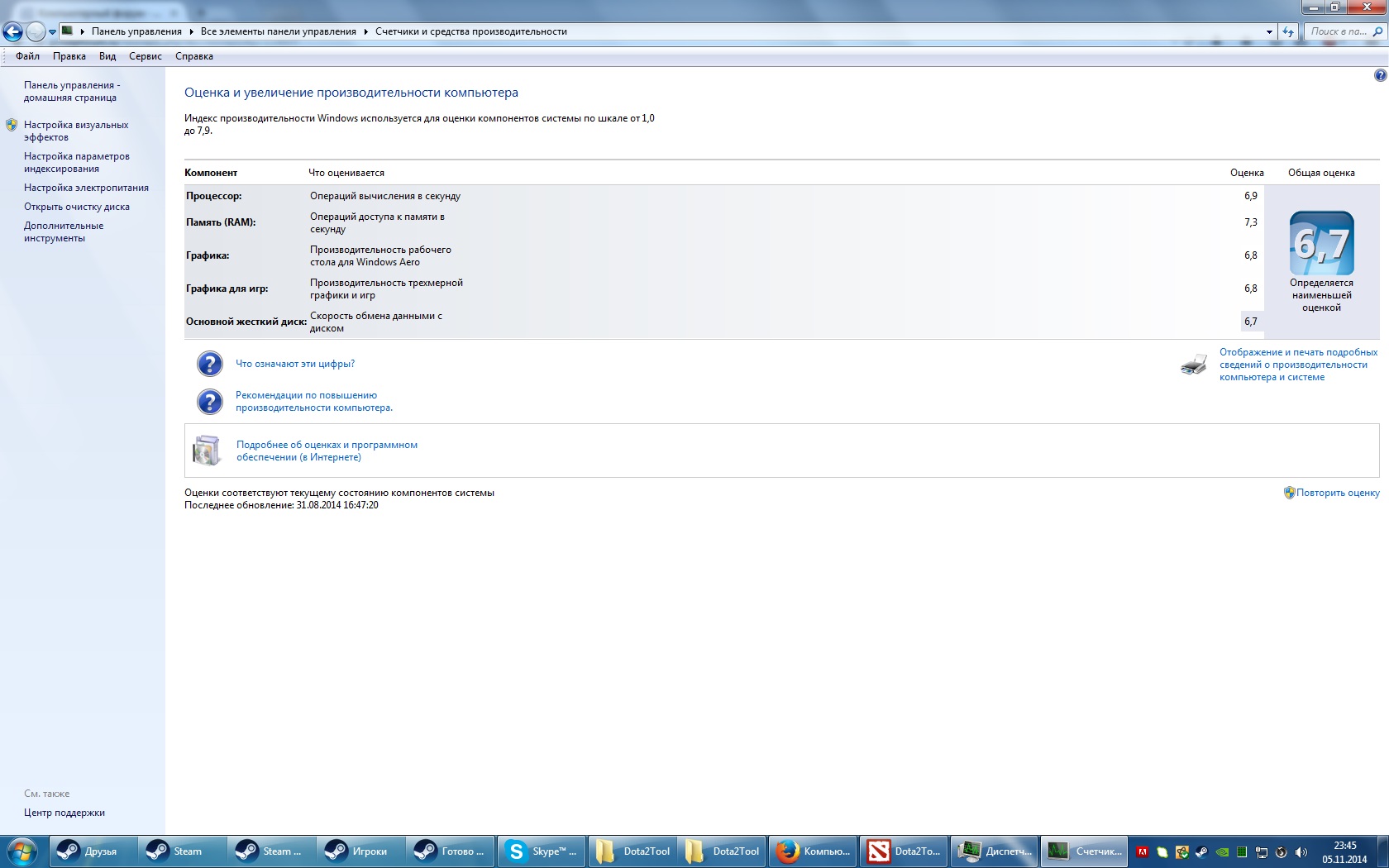Click the help question mark icon top right

click(1380, 75)
